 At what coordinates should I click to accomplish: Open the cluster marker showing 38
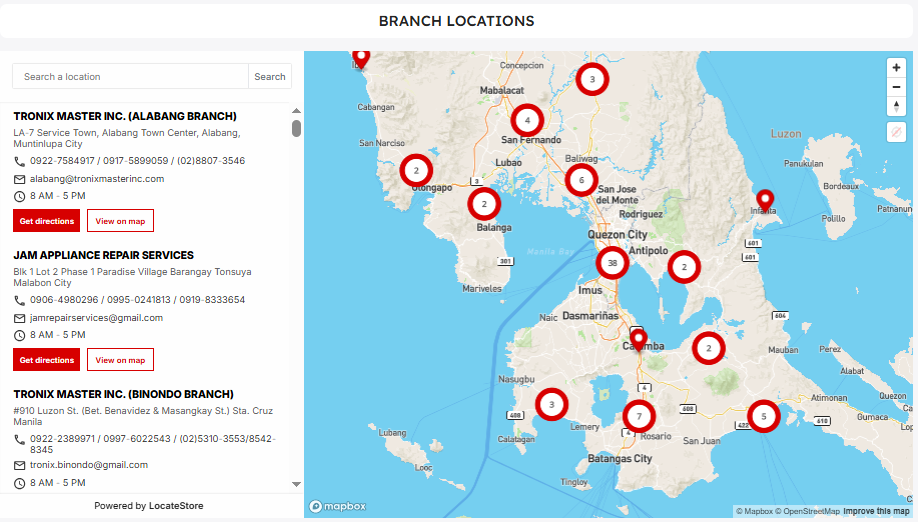(612, 263)
